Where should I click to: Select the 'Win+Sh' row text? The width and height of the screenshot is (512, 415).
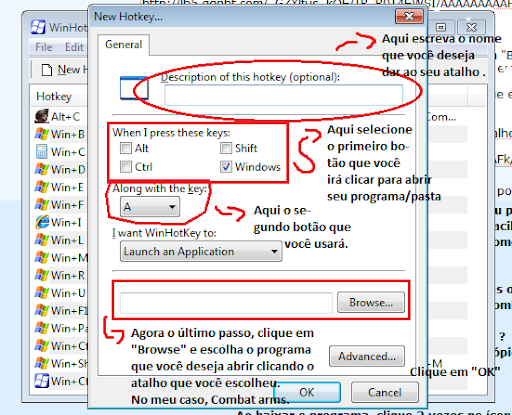point(69,364)
